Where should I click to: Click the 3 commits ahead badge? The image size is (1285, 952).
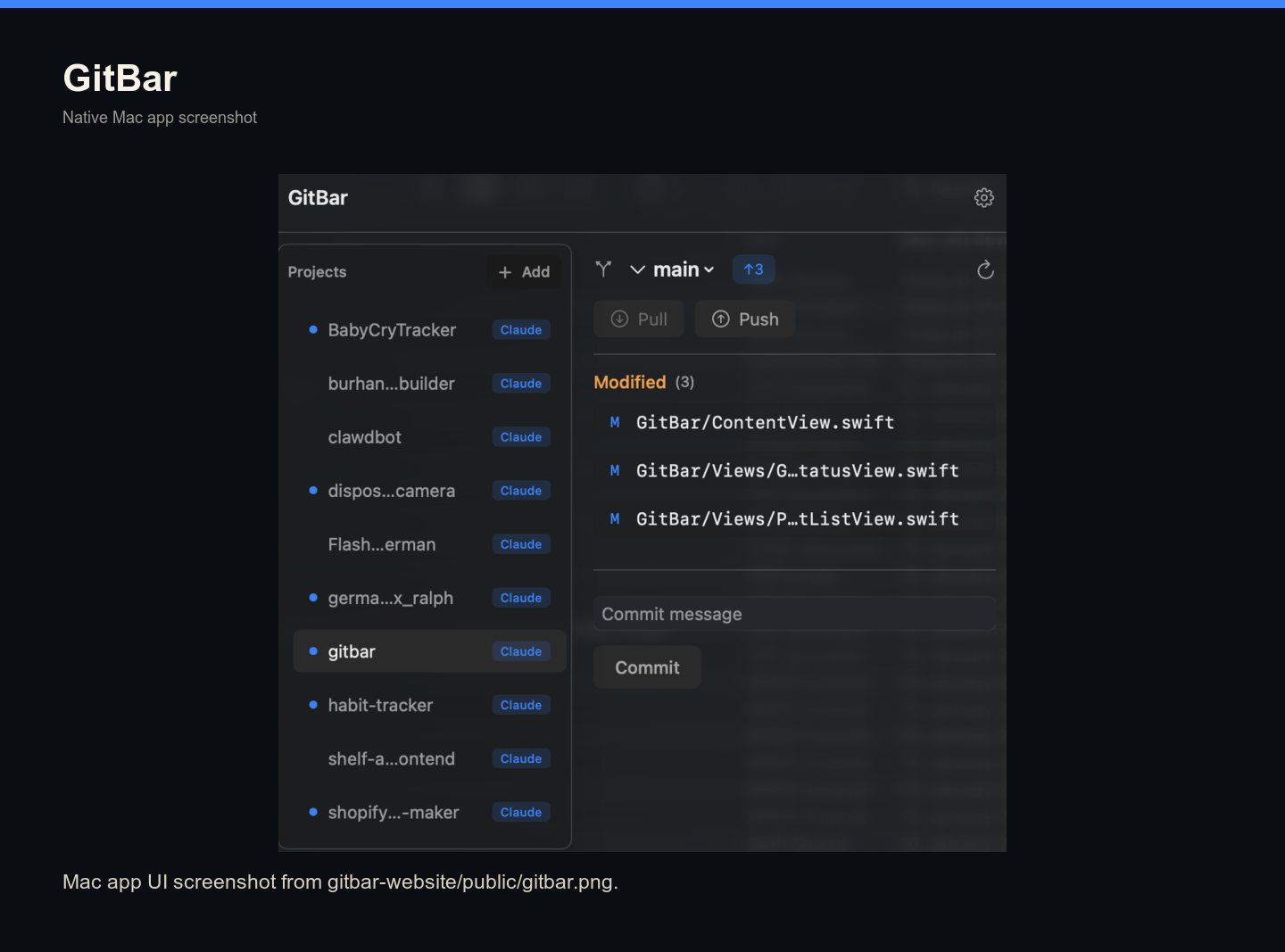pos(753,269)
